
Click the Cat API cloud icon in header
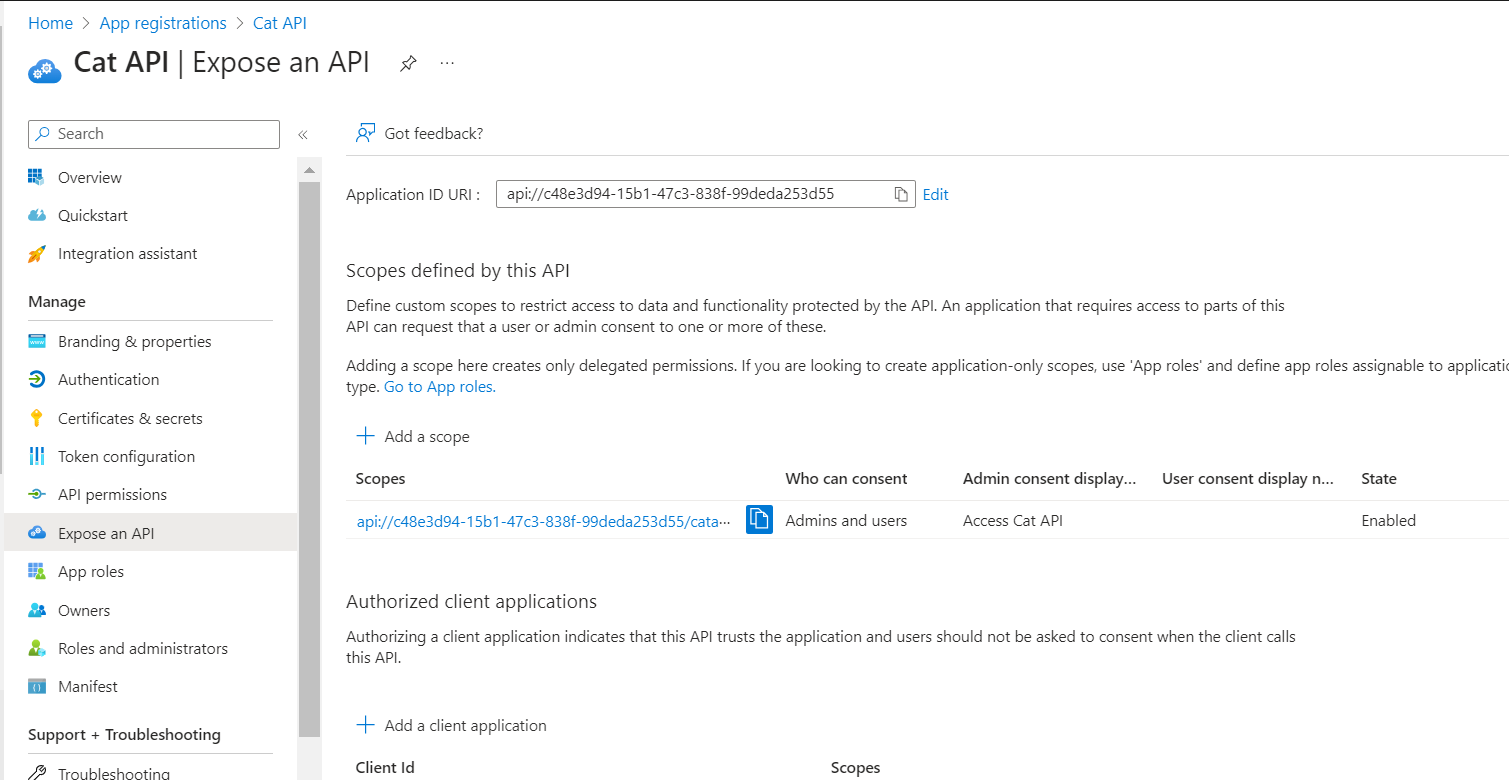pyautogui.click(x=45, y=70)
